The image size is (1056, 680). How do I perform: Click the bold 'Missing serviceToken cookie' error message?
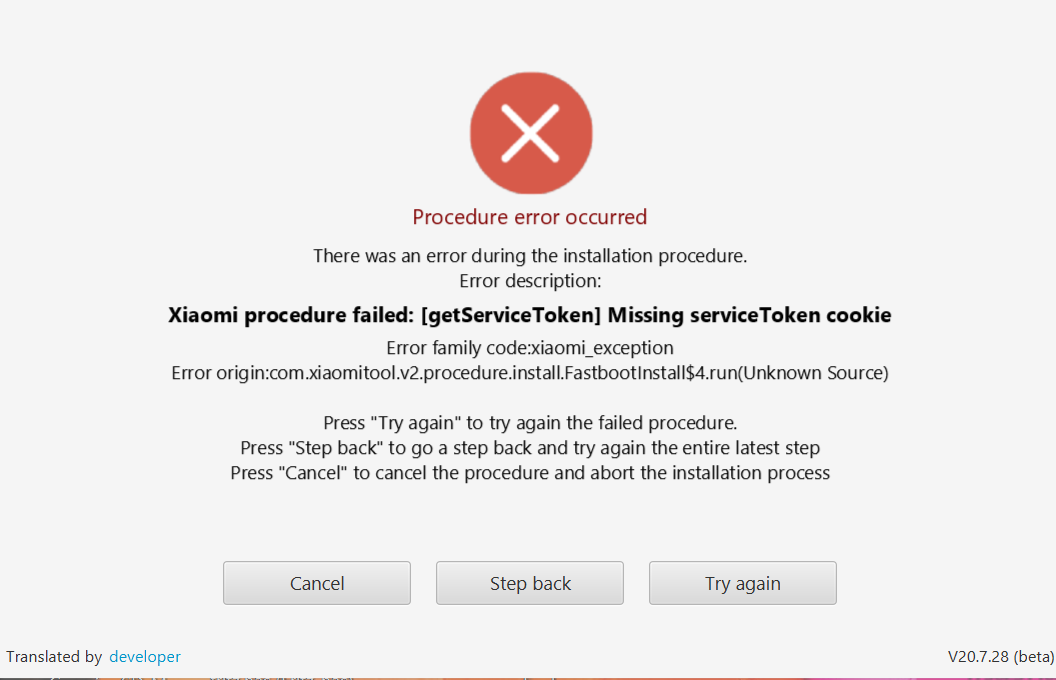(749, 315)
